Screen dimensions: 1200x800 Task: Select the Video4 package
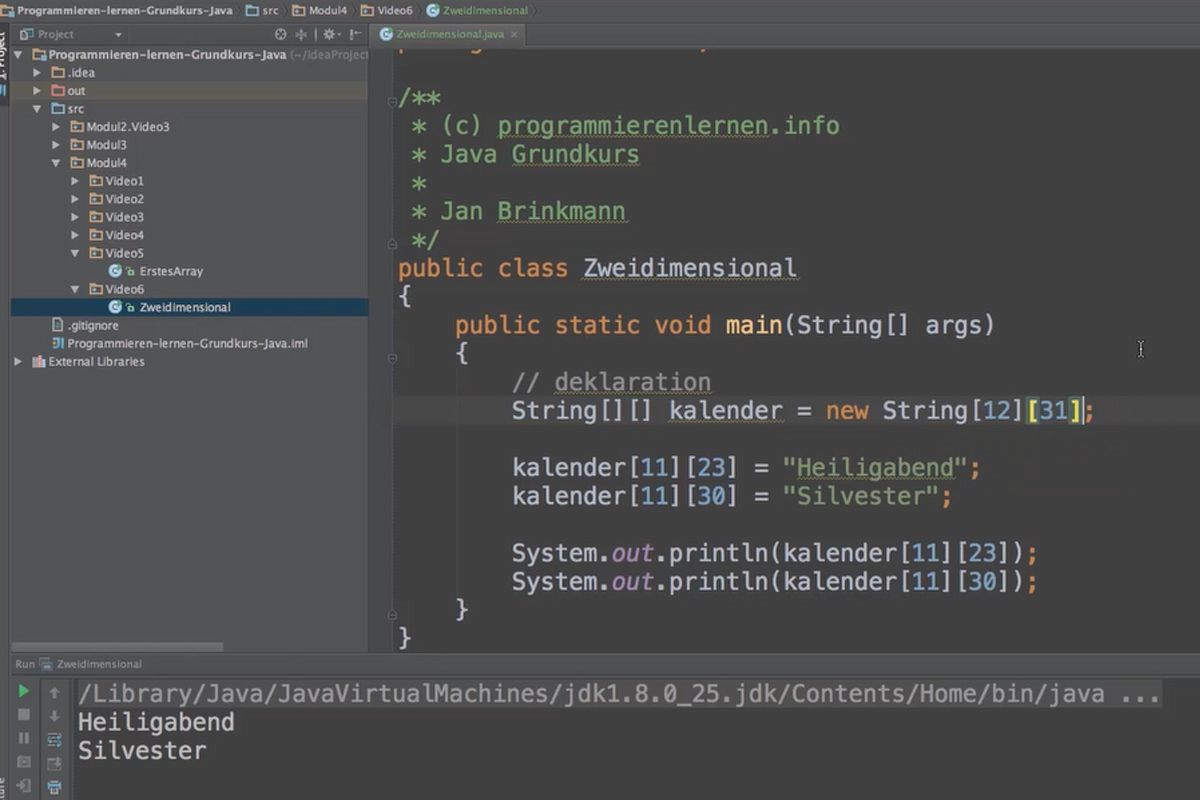[x=125, y=235]
